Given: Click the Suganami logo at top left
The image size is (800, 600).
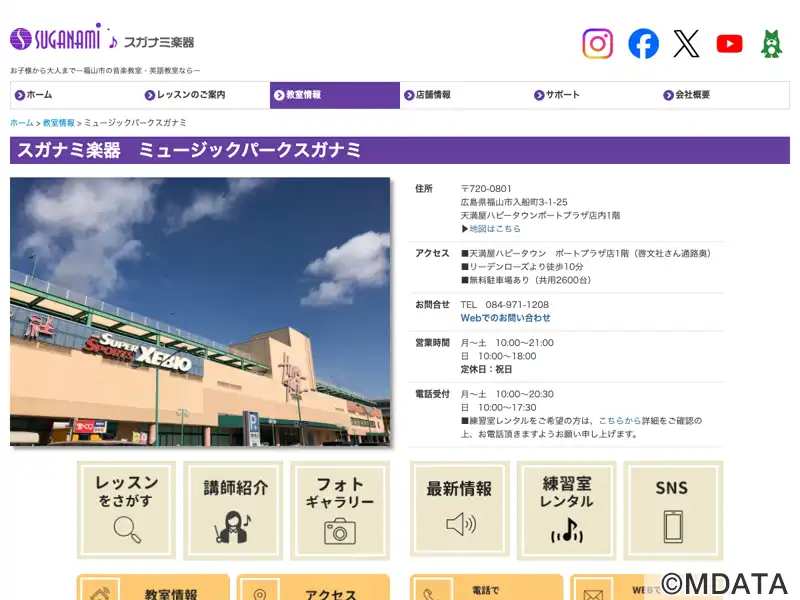Looking at the screenshot, I should [102, 38].
